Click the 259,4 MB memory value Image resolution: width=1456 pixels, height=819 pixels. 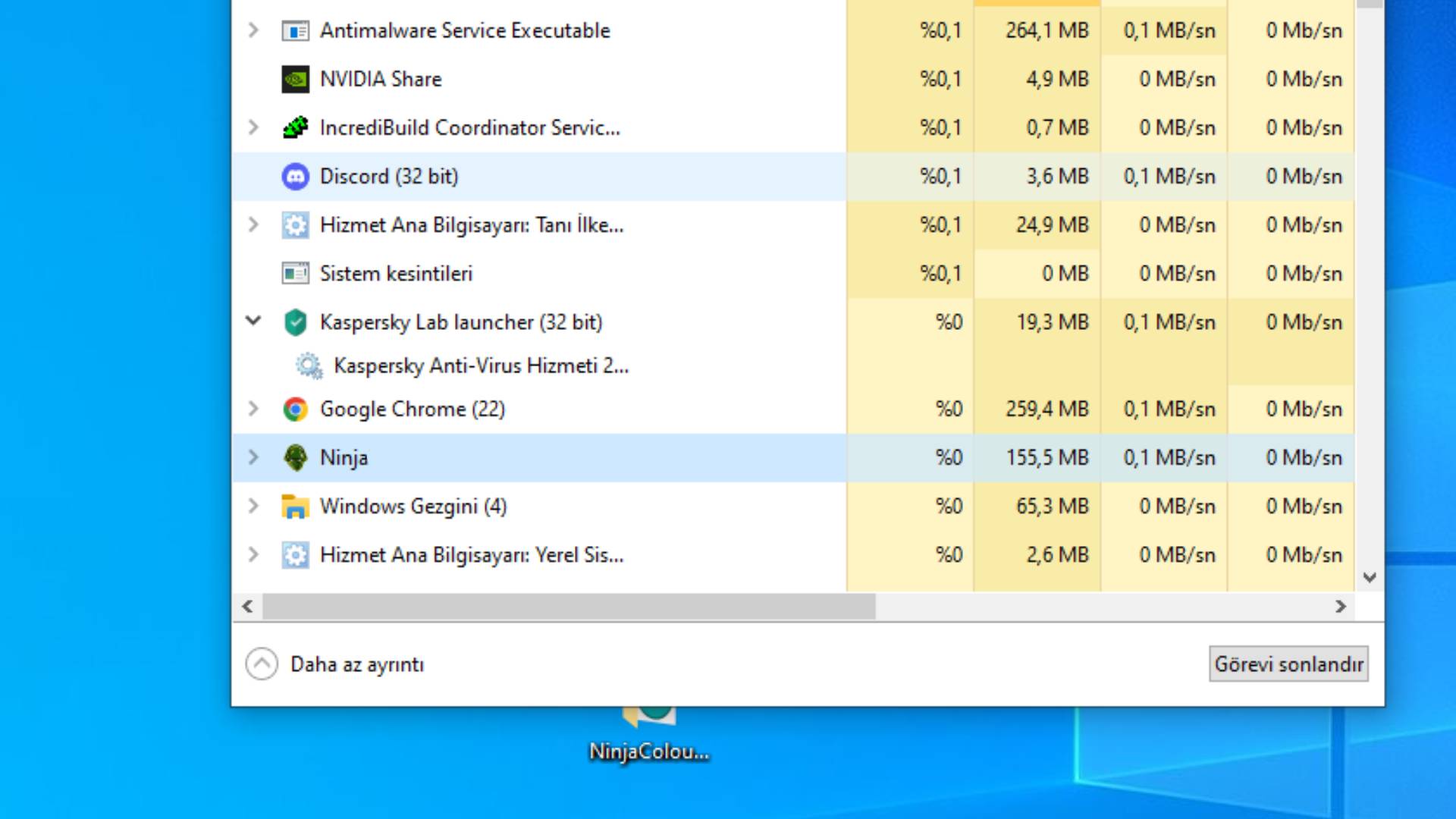point(1047,409)
